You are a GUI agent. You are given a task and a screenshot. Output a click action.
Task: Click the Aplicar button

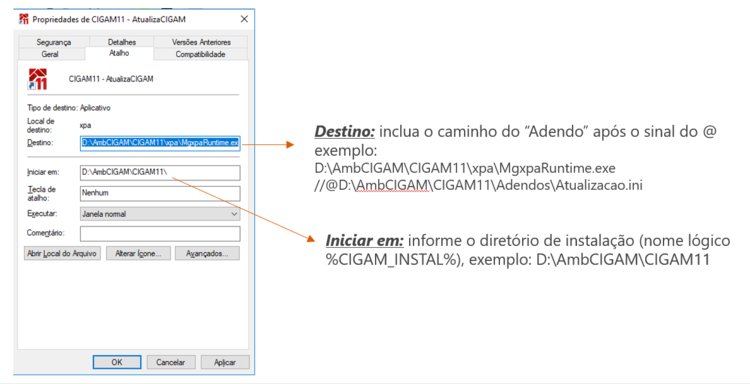tap(225, 362)
